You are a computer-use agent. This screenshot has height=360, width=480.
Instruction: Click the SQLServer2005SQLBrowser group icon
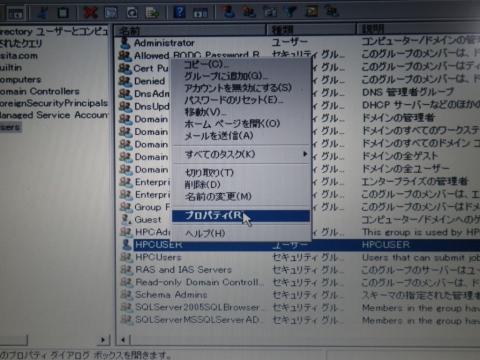[x=127, y=307]
